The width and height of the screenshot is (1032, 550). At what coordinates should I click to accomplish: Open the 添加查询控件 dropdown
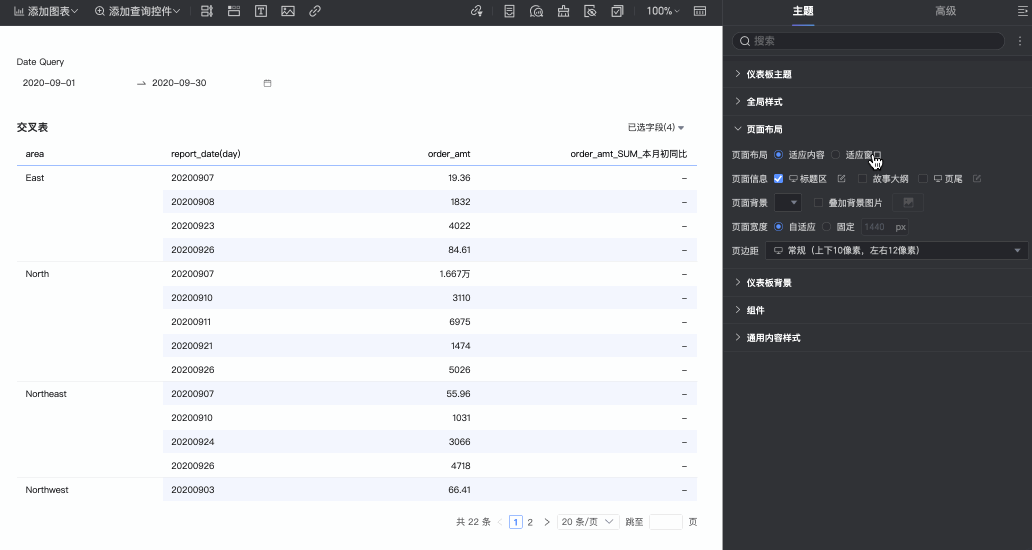click(138, 11)
